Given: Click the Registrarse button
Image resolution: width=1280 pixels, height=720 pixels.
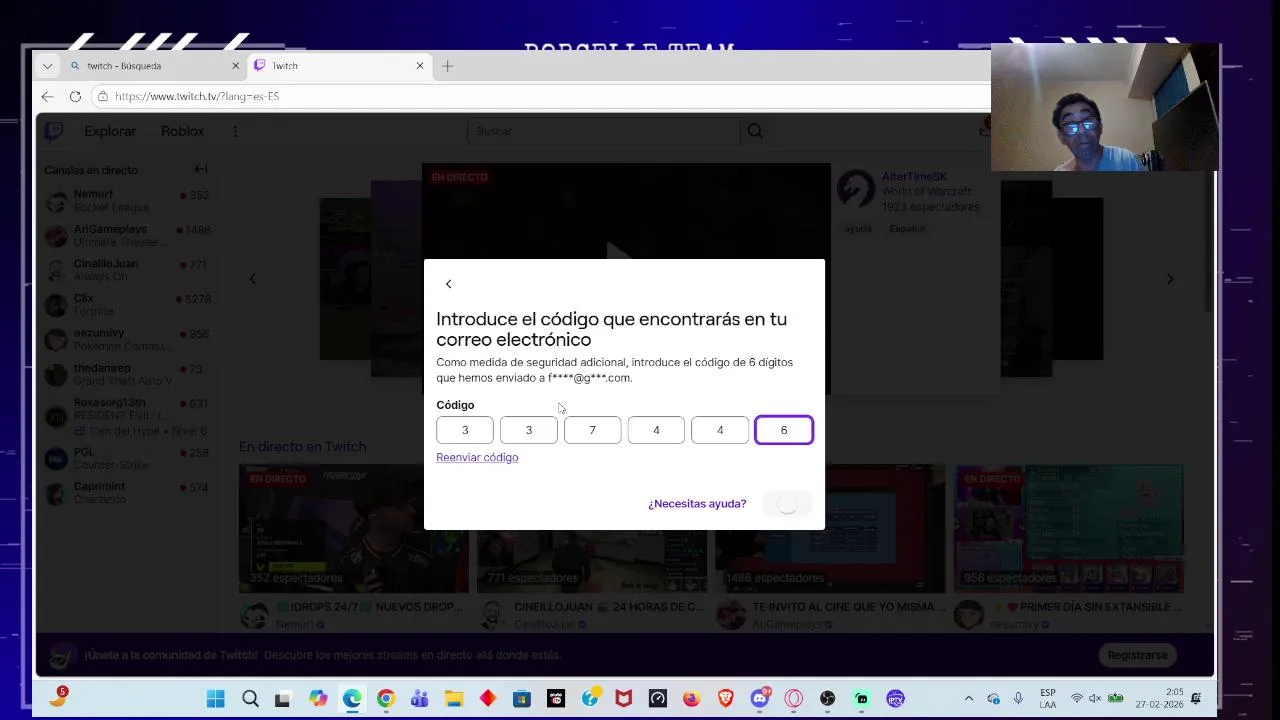Looking at the screenshot, I should point(1137,655).
